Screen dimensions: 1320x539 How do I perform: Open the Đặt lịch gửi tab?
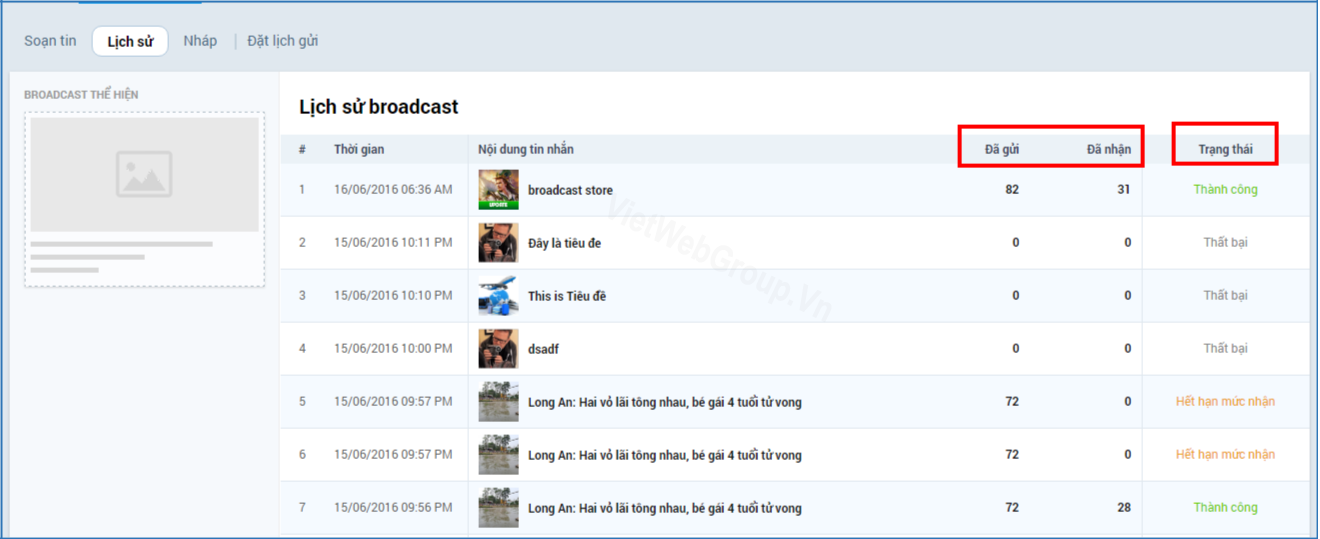[283, 41]
